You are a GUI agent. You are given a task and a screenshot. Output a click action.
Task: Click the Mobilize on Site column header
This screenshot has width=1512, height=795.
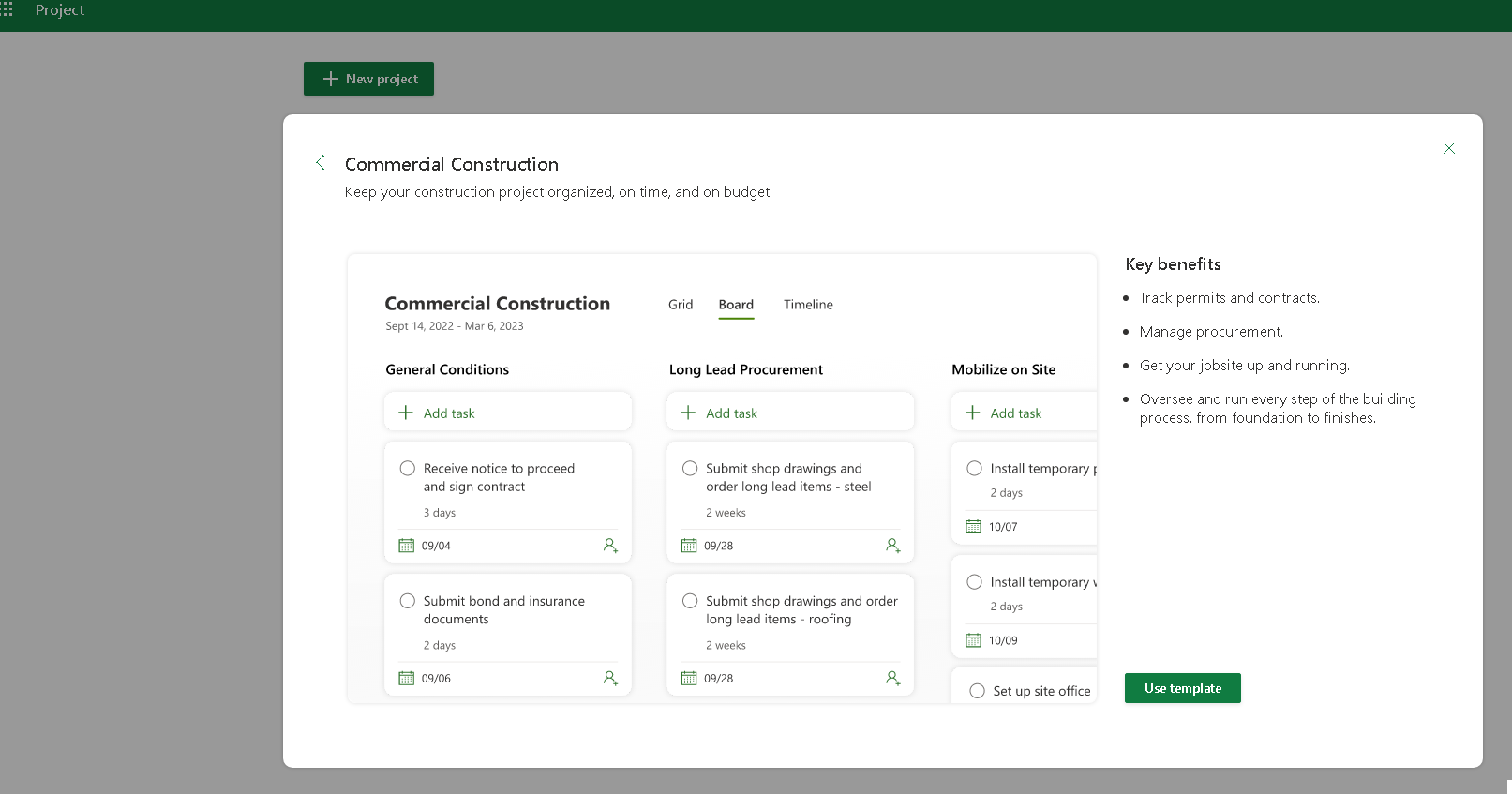point(1004,369)
